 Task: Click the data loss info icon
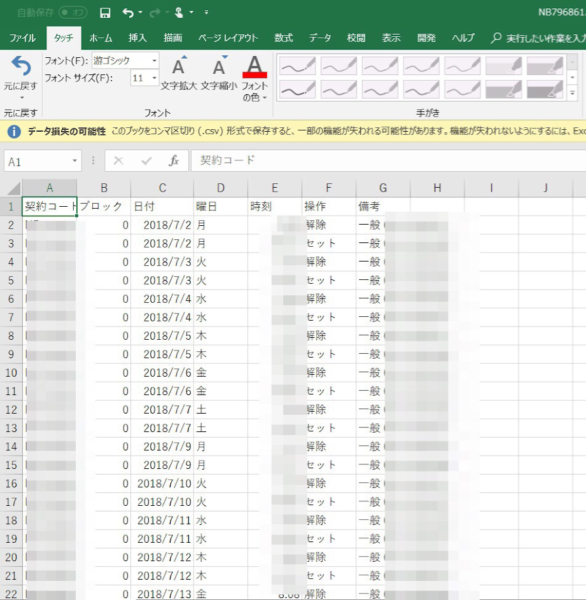pos(14,132)
